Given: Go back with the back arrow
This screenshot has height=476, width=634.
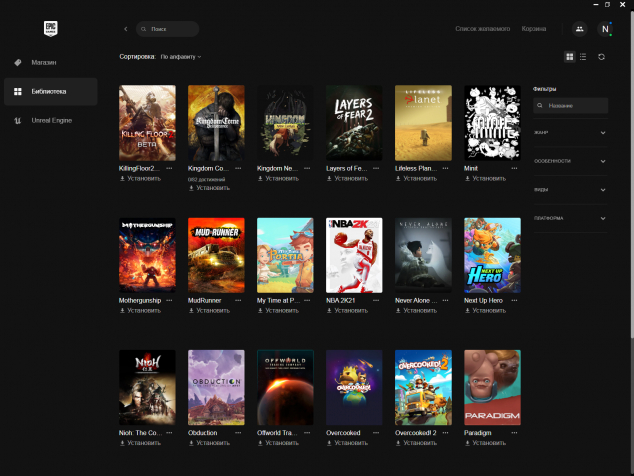Looking at the screenshot, I should 126,29.
